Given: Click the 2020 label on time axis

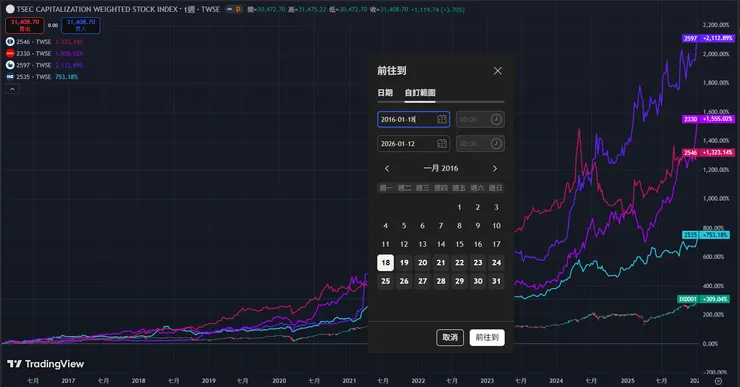Looking at the screenshot, I should click(279, 380).
